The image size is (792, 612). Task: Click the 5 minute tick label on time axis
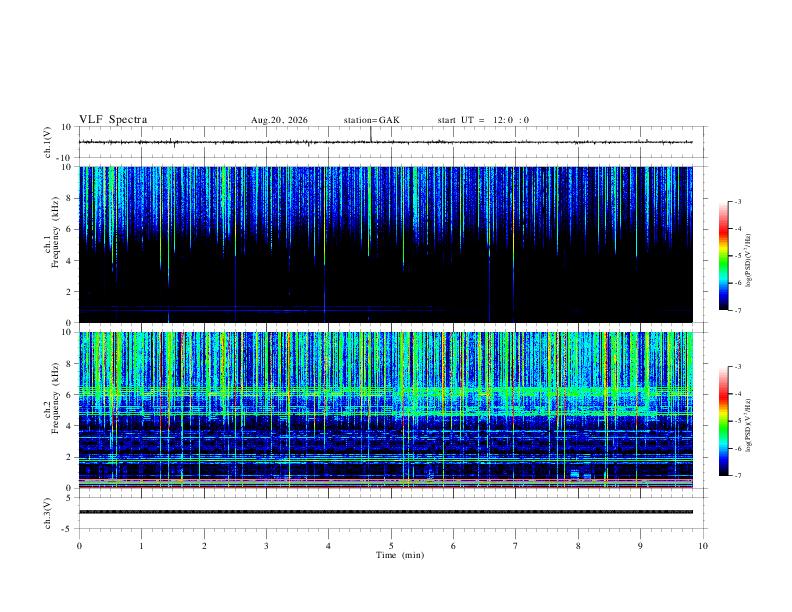pos(391,546)
